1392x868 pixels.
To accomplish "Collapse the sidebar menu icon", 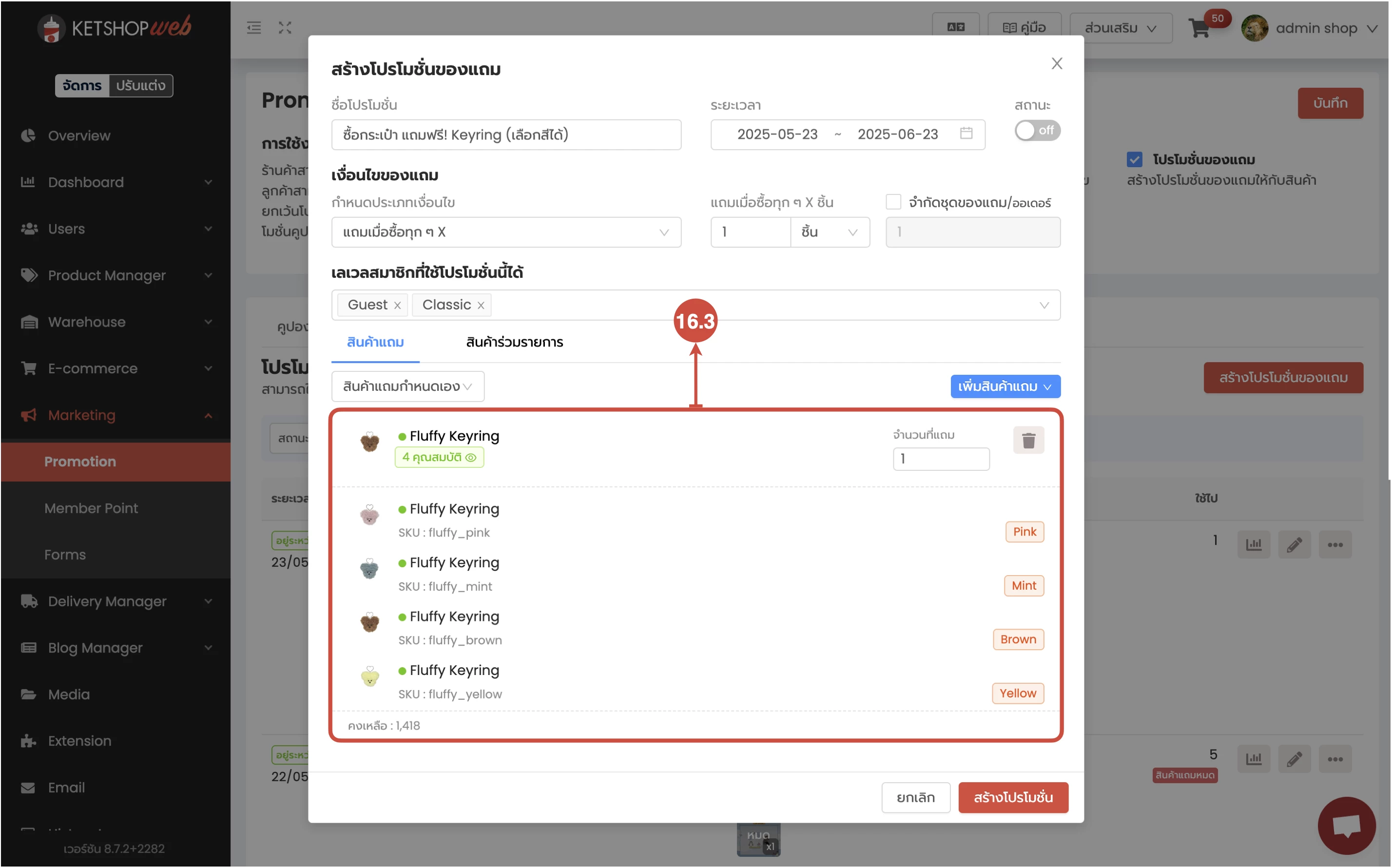I will click(254, 28).
